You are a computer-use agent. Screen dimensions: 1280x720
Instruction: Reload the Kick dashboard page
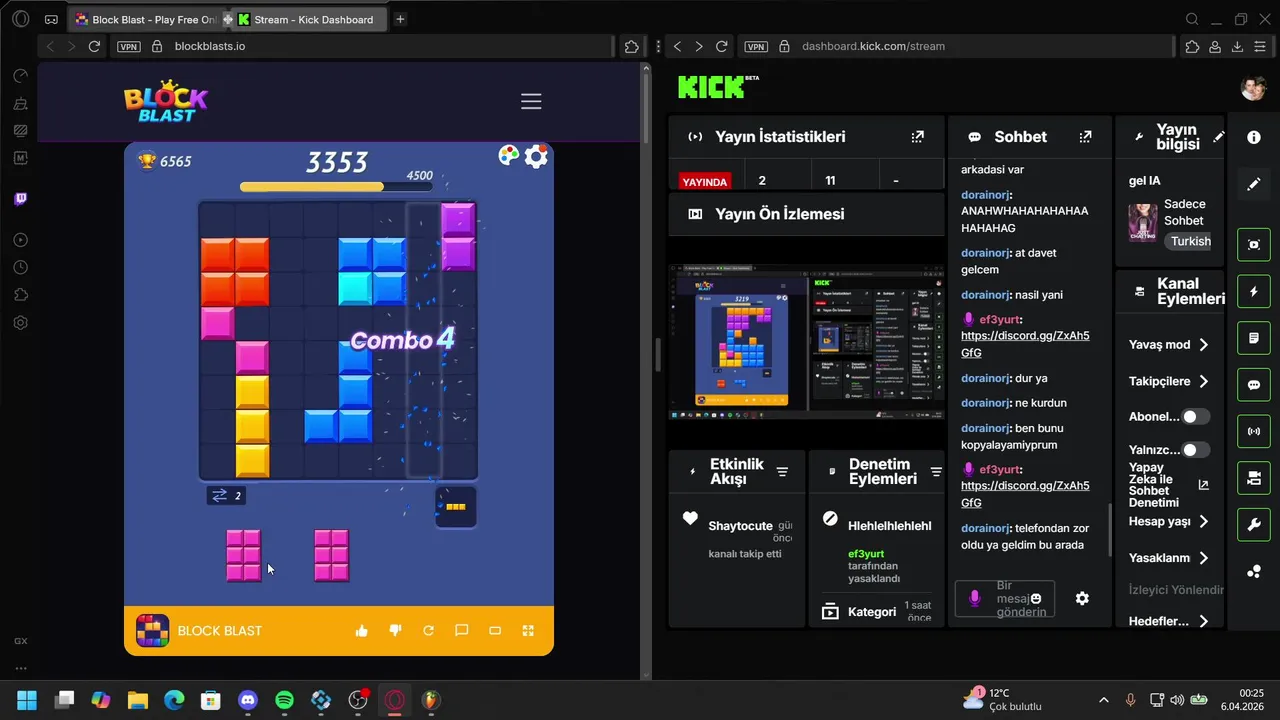click(722, 46)
